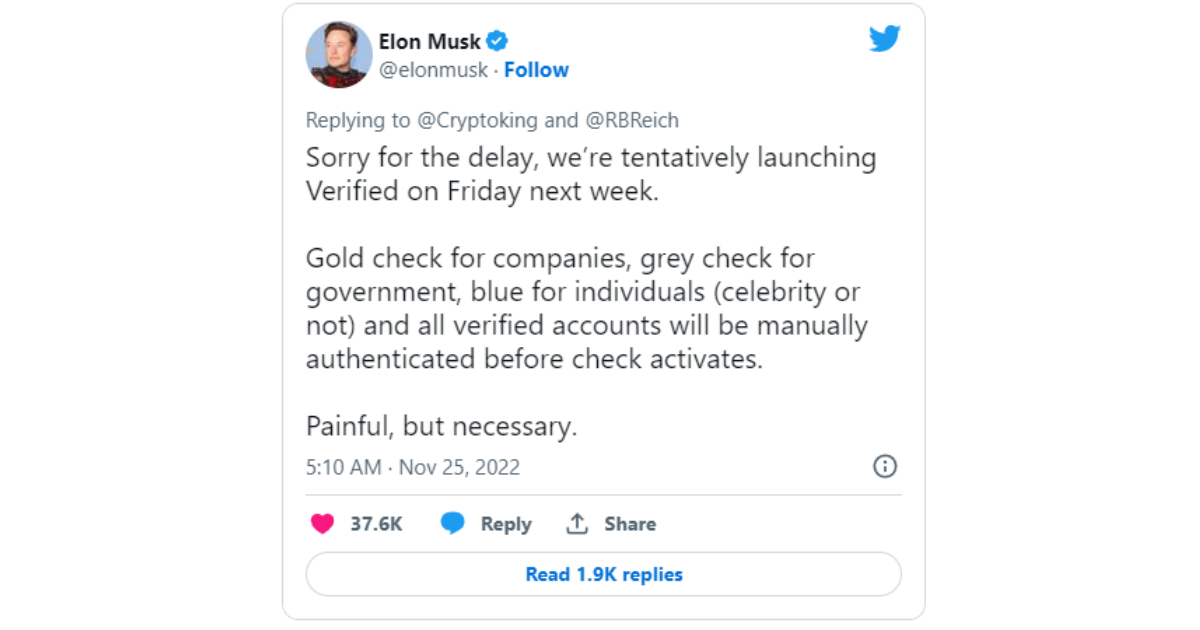Click the 37.6K likes count

tap(376, 524)
